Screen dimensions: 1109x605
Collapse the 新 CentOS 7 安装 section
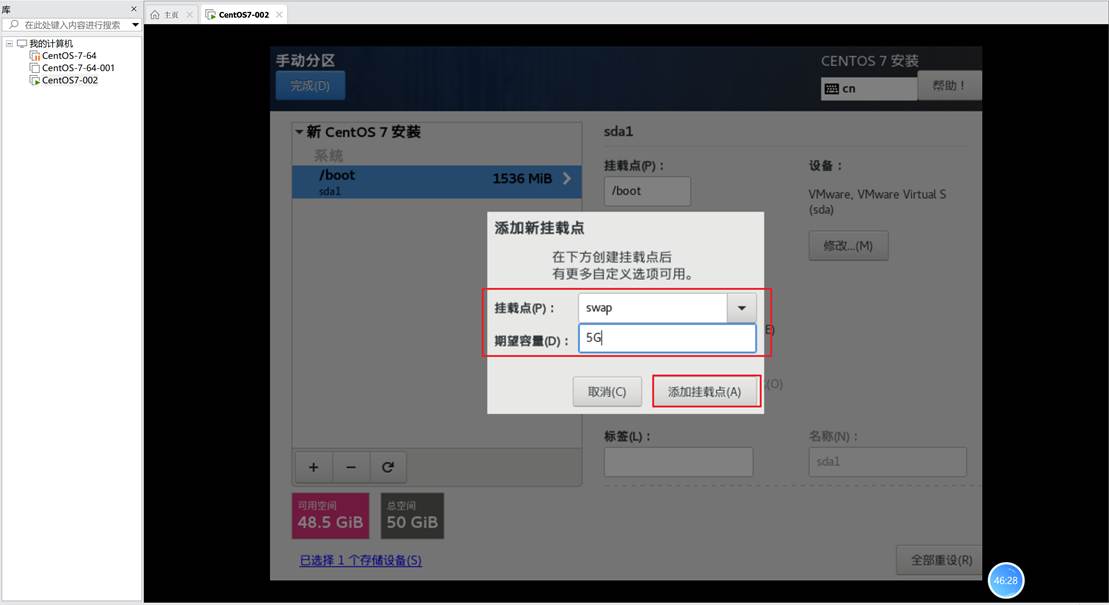pos(299,132)
